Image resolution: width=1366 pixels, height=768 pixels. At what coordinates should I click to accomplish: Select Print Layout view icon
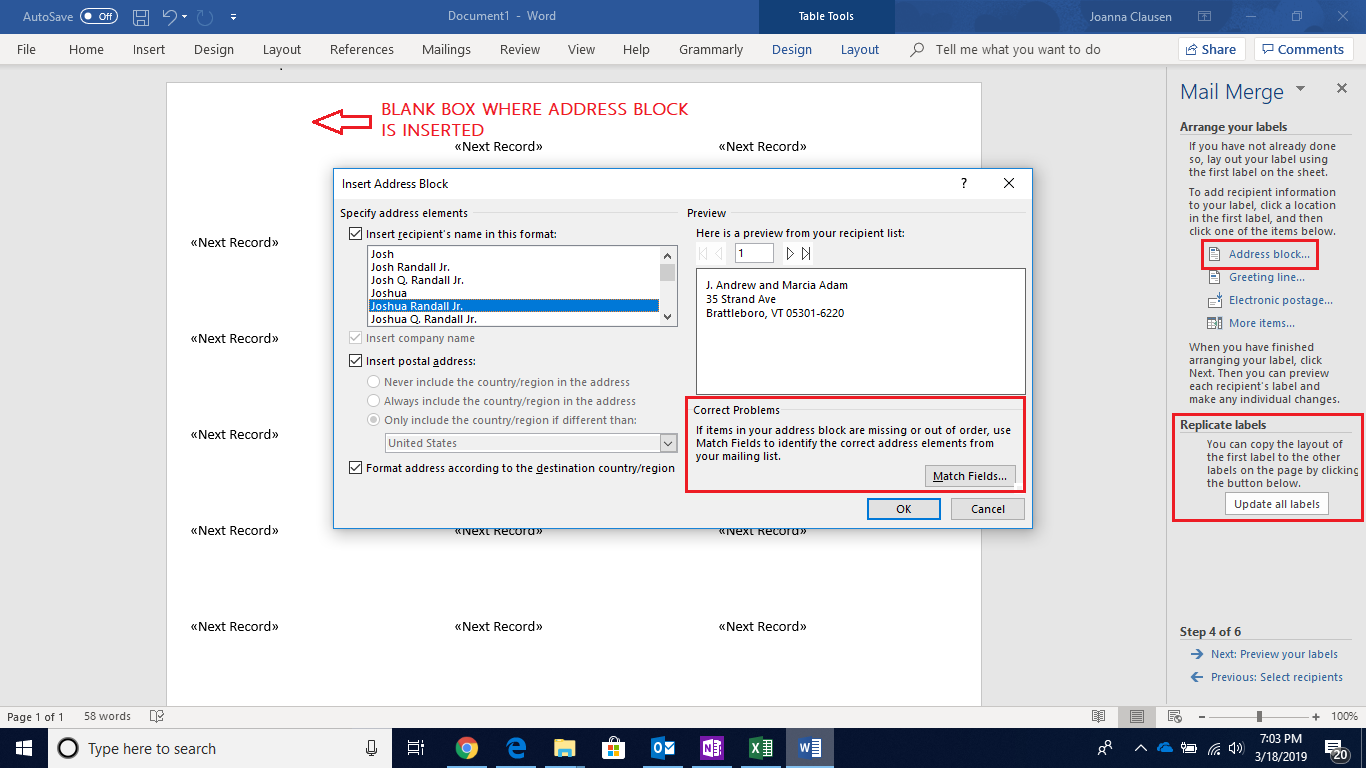pyautogui.click(x=1136, y=716)
